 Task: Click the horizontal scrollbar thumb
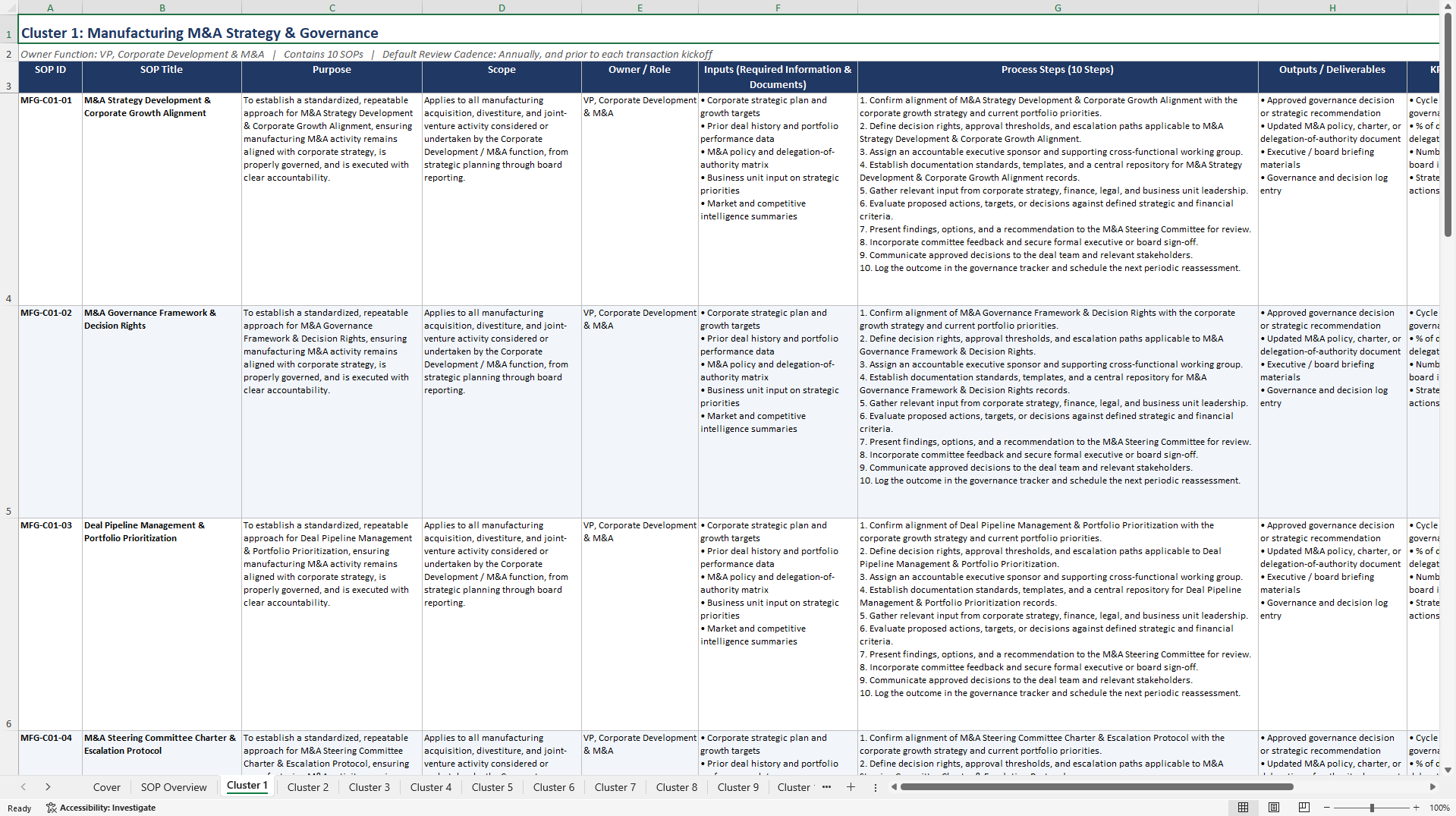pos(1096,787)
